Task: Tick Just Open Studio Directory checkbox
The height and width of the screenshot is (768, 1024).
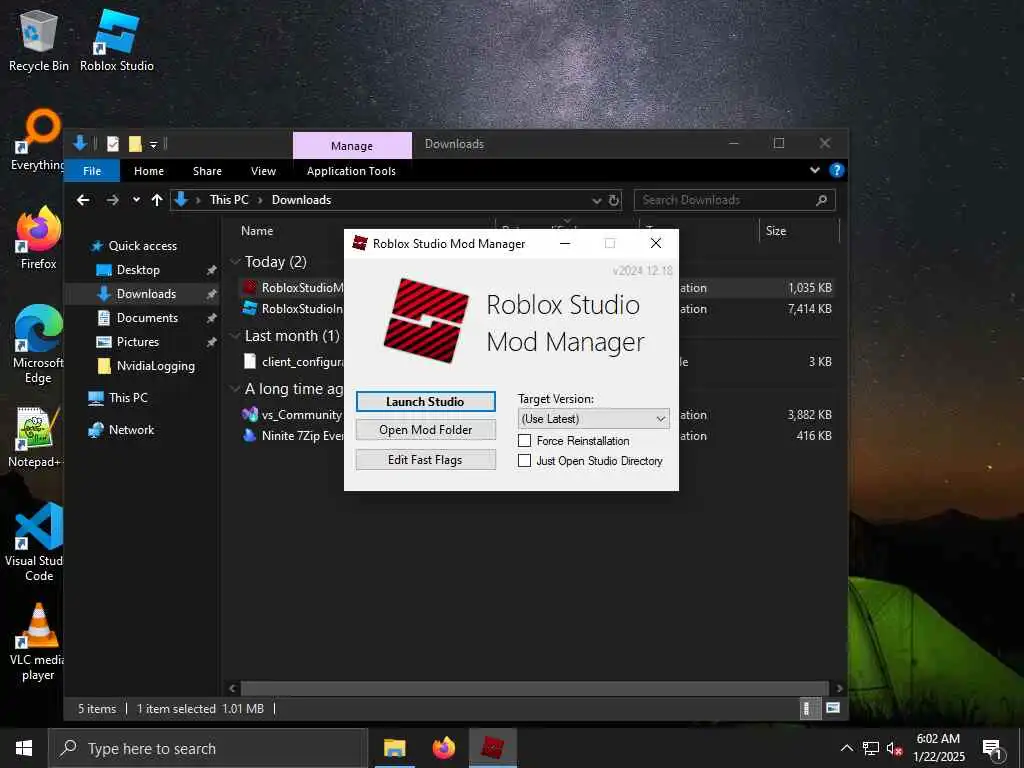Action: tap(524, 460)
